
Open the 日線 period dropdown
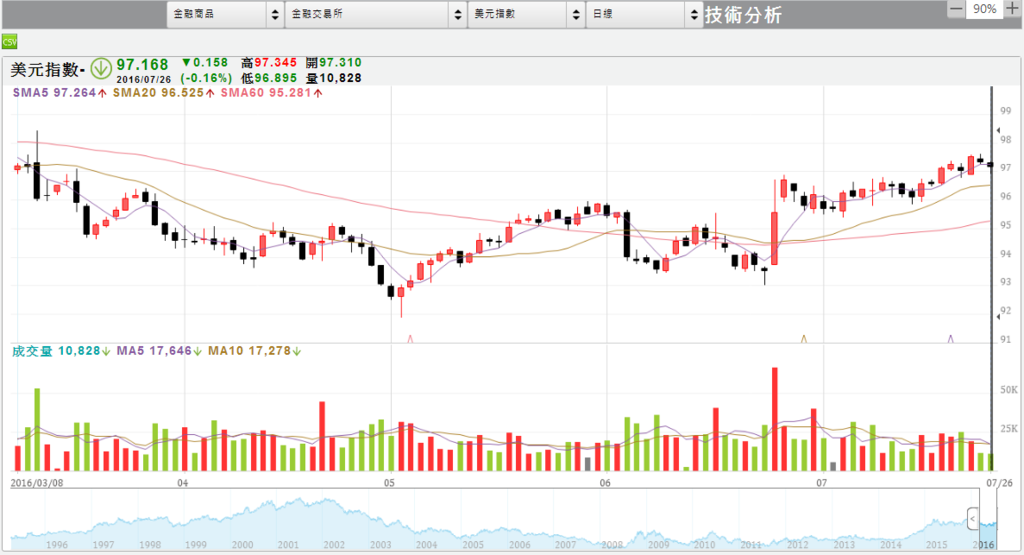coord(644,14)
